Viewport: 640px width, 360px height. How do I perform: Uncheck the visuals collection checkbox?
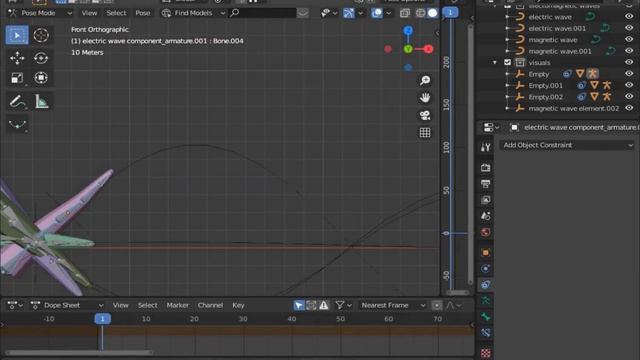click(507, 62)
